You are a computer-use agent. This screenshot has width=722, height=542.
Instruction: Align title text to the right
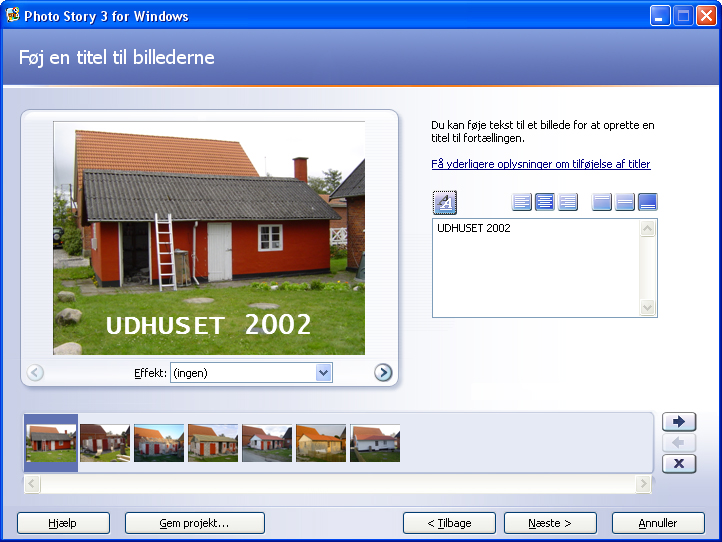tap(568, 202)
